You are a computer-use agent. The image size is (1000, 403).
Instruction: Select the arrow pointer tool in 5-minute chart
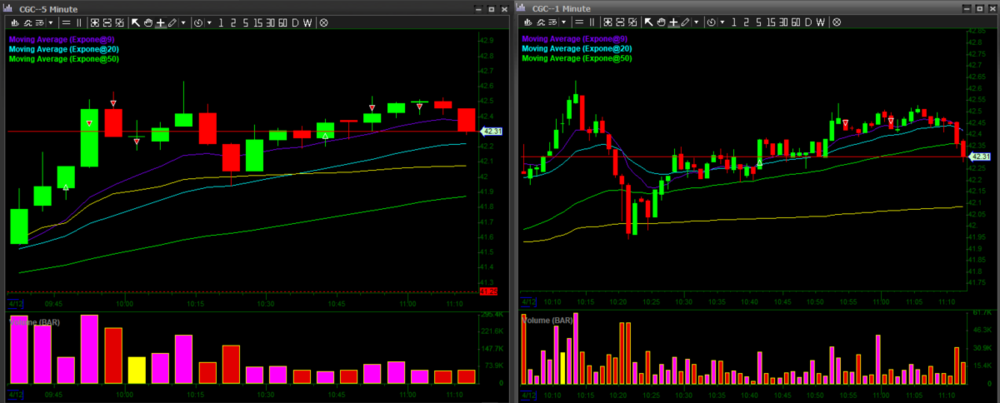[136, 22]
